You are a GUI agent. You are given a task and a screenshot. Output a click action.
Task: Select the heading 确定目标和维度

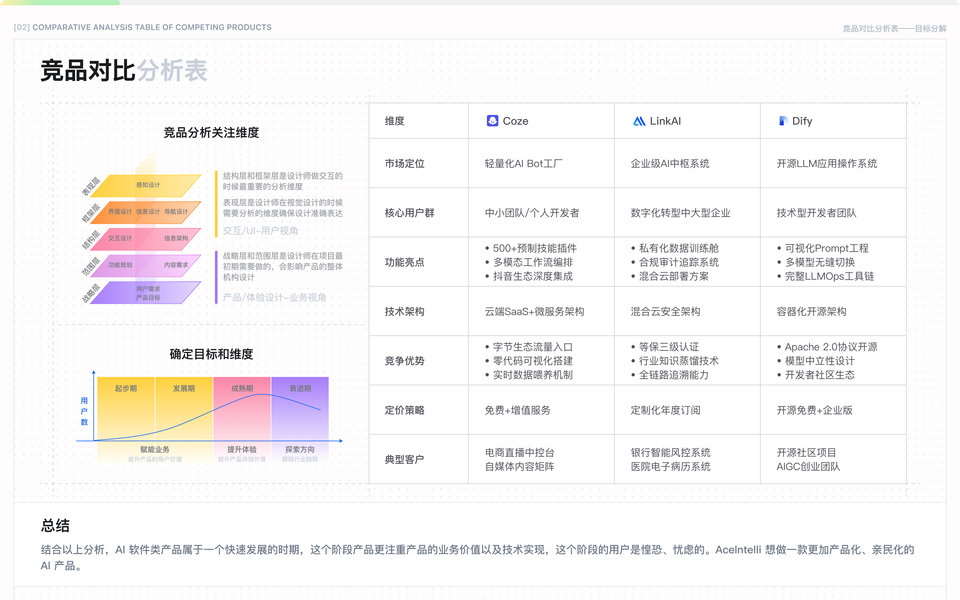(211, 354)
